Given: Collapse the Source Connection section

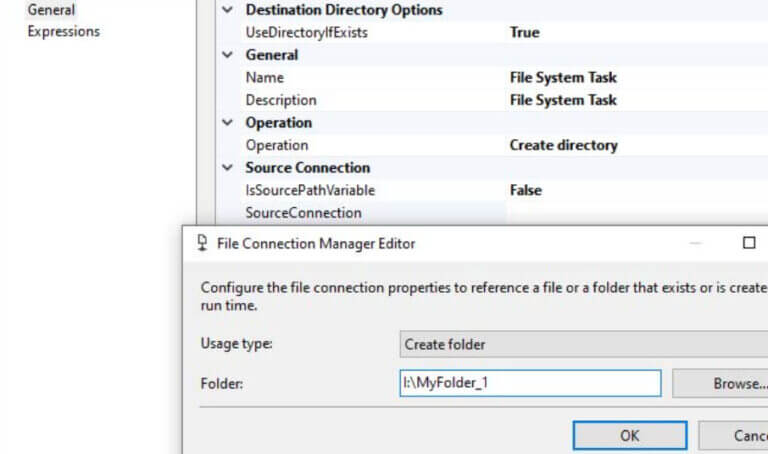Looking at the screenshot, I should click(x=227, y=168).
